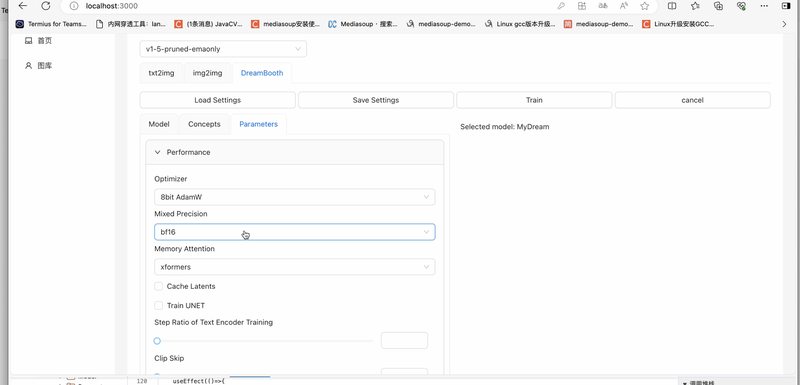Open the Model sub-tab
This screenshot has height=385, width=800.
pyautogui.click(x=159, y=124)
